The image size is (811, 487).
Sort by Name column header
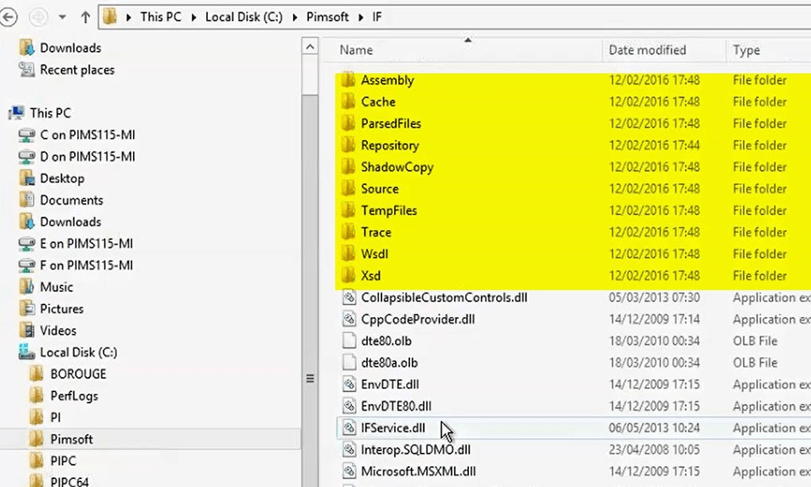(356, 50)
